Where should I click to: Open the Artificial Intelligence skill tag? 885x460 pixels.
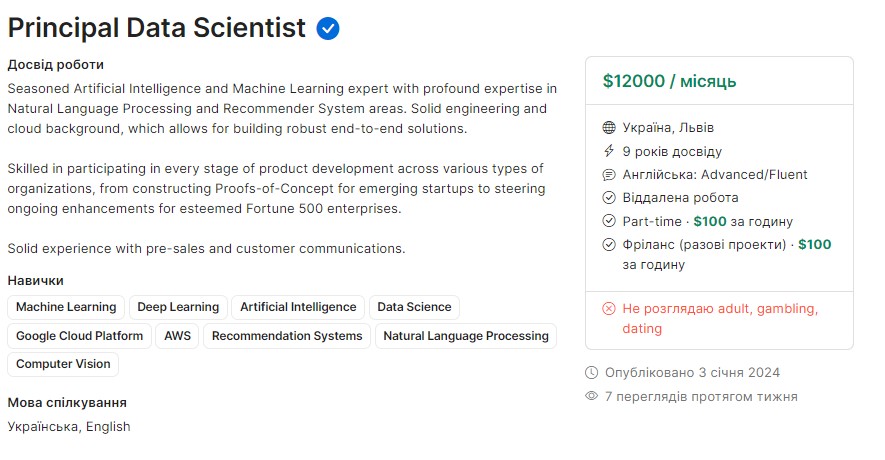(298, 307)
